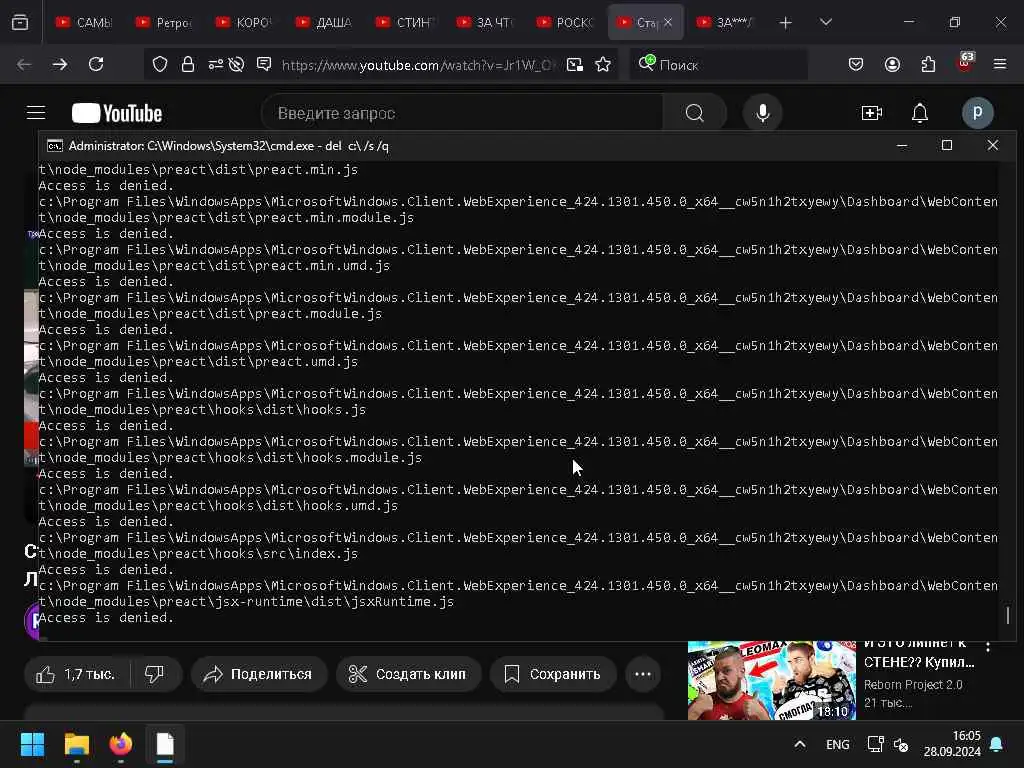Go to the YouTube home logo
1024x768 pixels.
coord(117,113)
